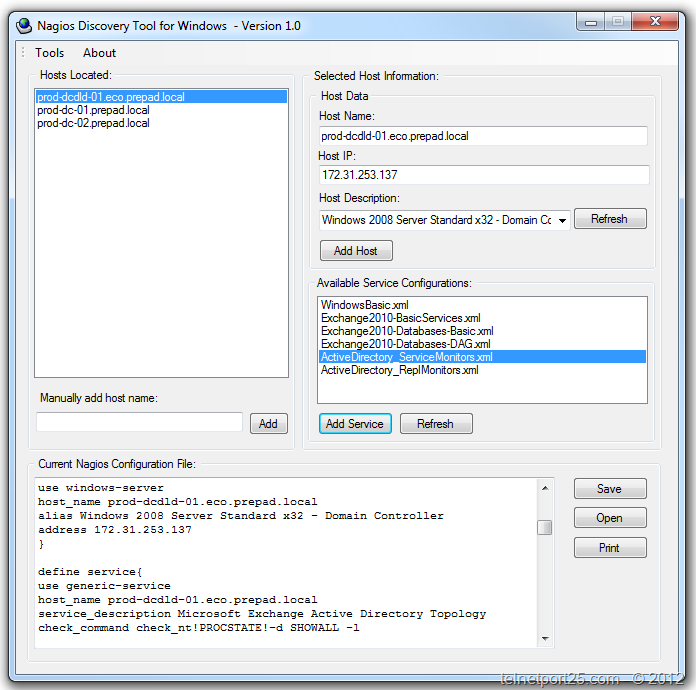The image size is (696, 690).
Task: Select ActiveDirectory_ServiceMonitors.xml configuration
Action: [482, 357]
